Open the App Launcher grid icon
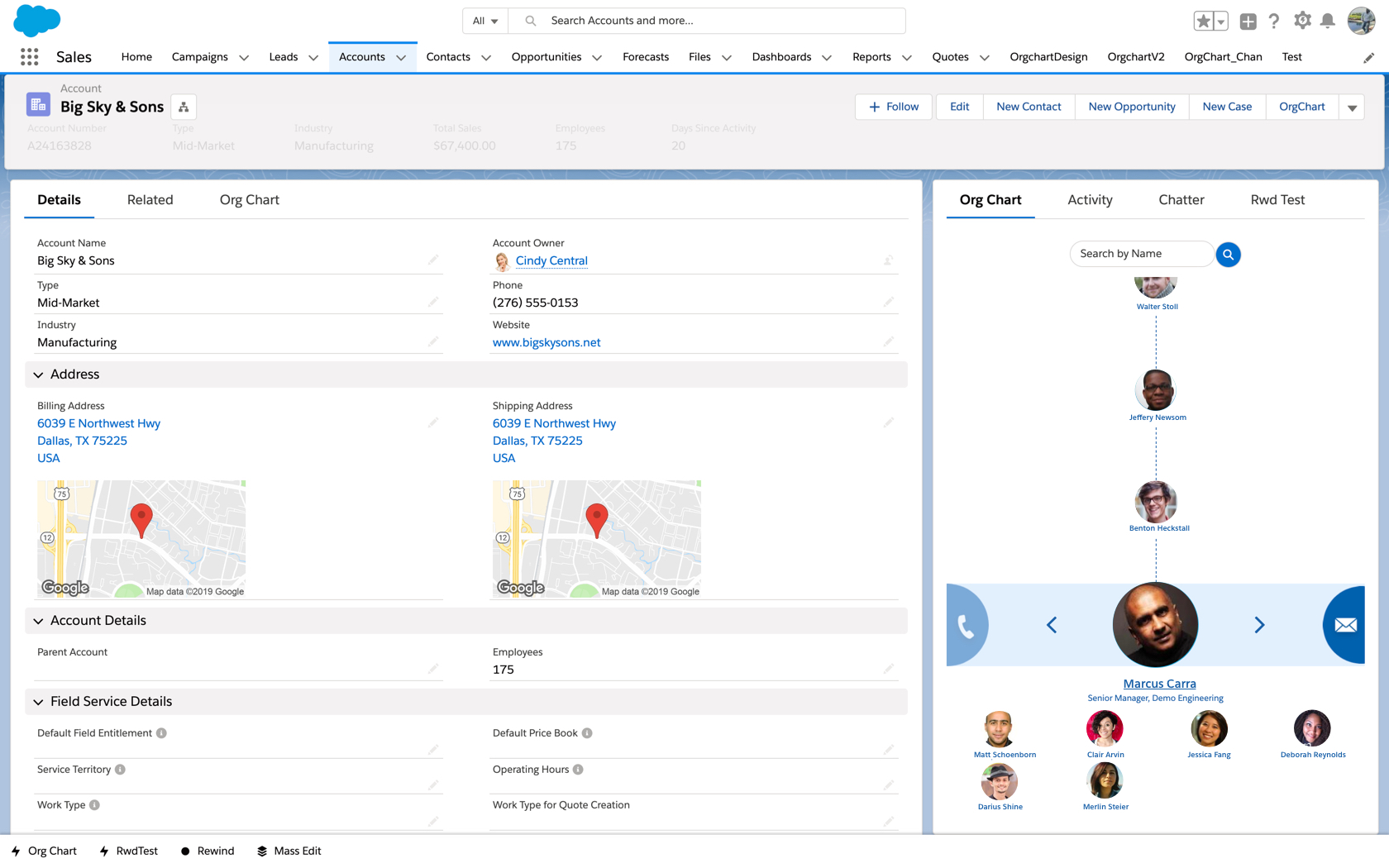Screen dimensions: 1389x868 tap(30, 57)
